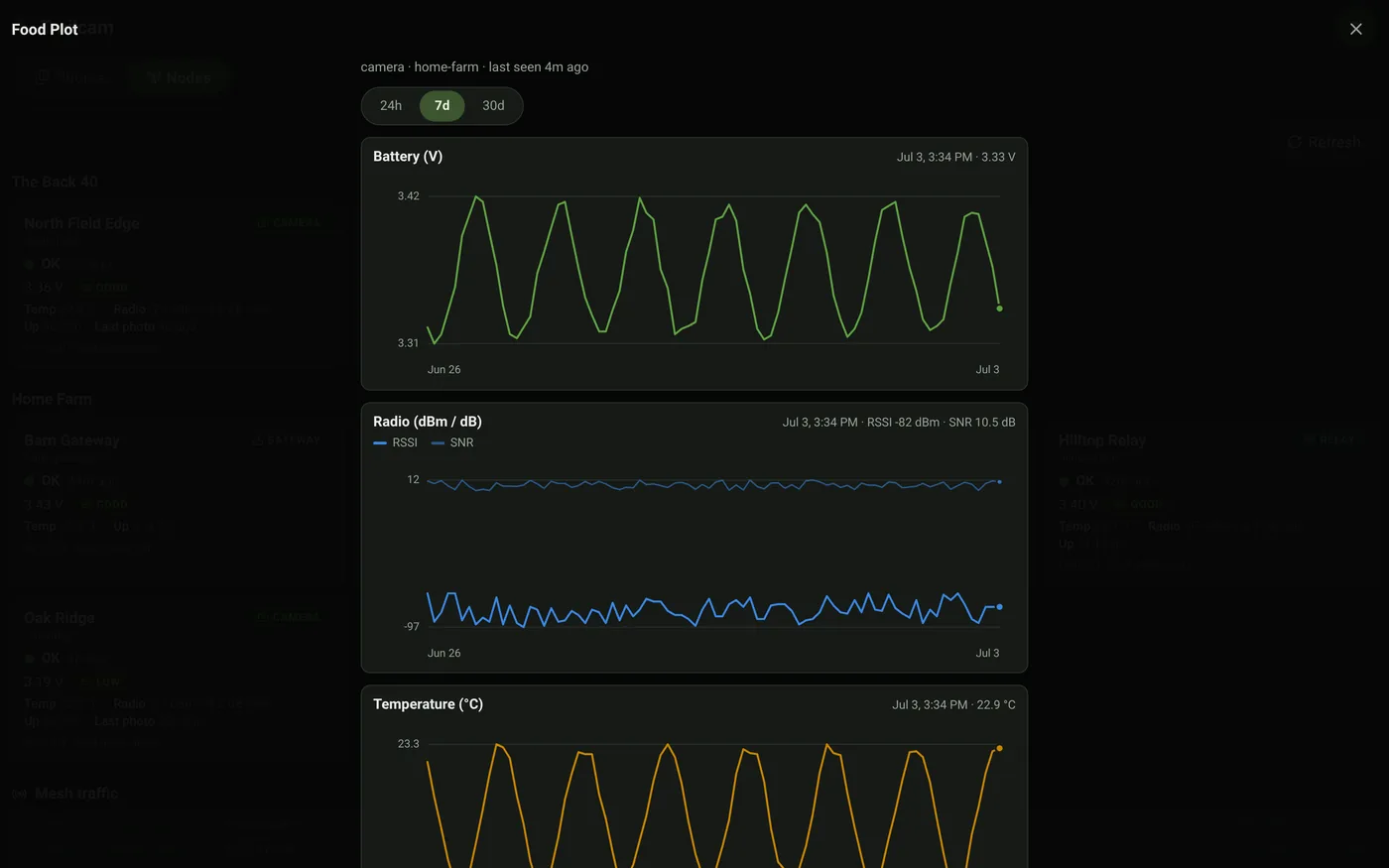Click the orange endpoint dot on Temperature chart
1389x868 pixels.
999,748
